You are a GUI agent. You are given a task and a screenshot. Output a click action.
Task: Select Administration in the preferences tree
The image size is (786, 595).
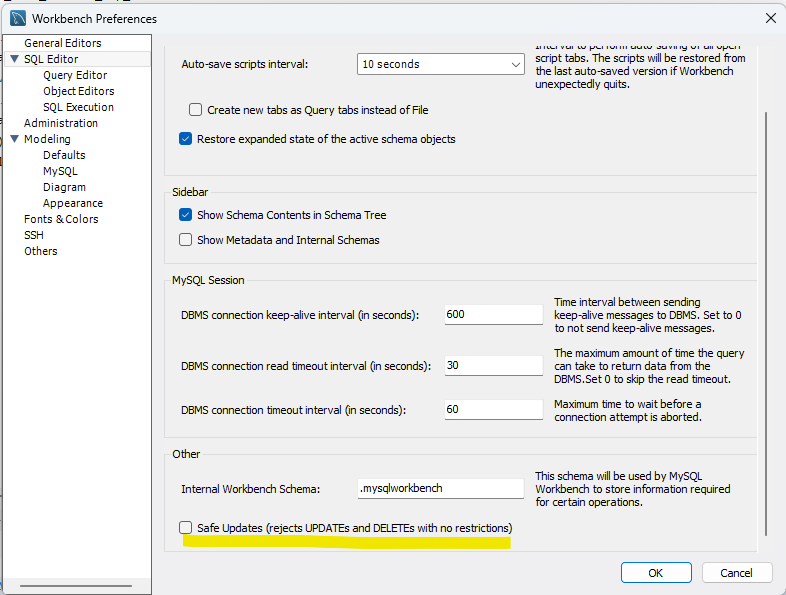(x=61, y=123)
